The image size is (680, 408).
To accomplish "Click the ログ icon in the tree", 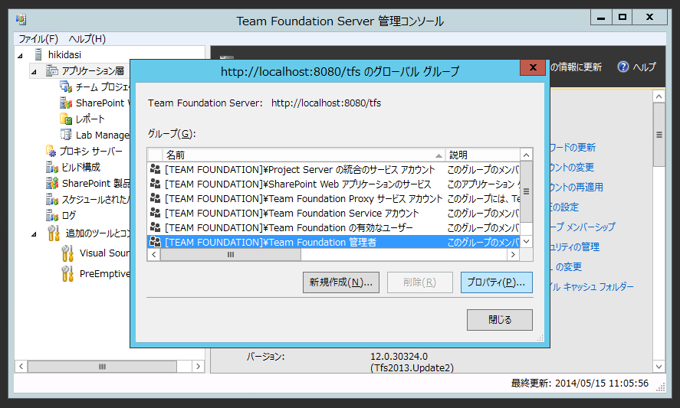I will 52,215.
